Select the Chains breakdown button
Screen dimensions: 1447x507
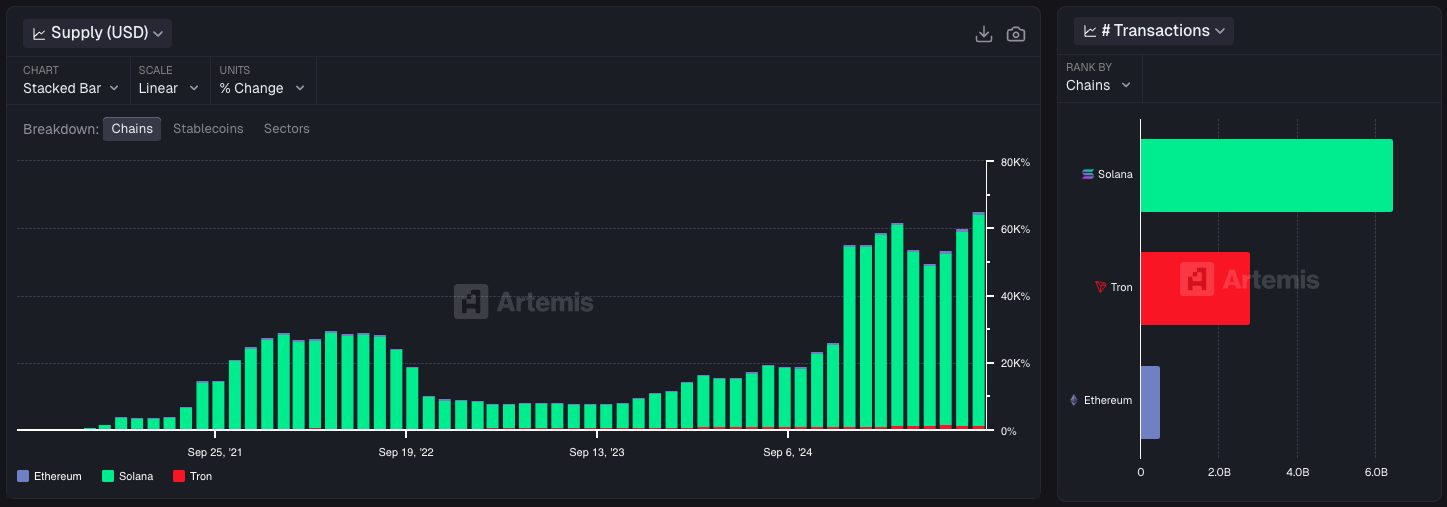coord(132,129)
